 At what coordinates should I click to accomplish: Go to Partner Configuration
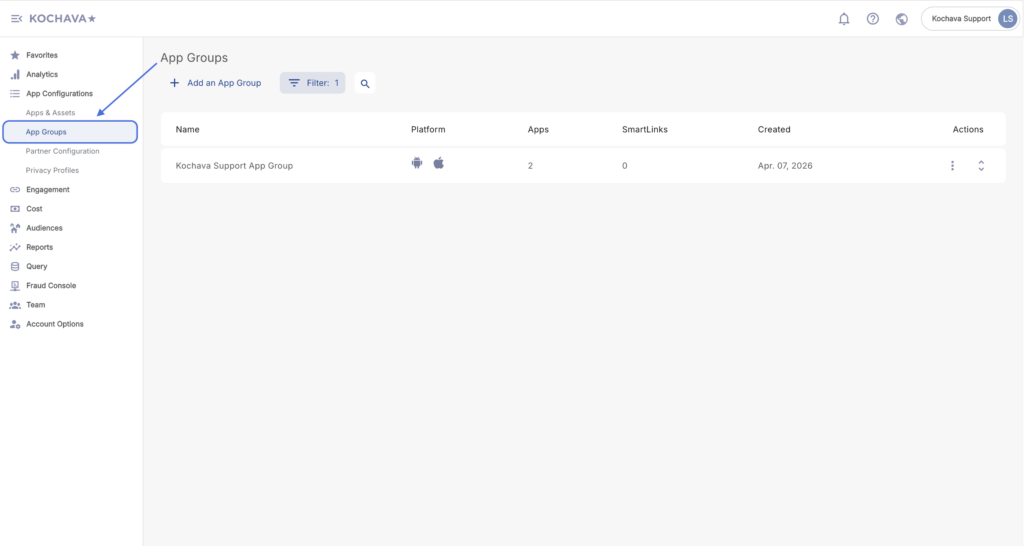[x=62, y=151]
